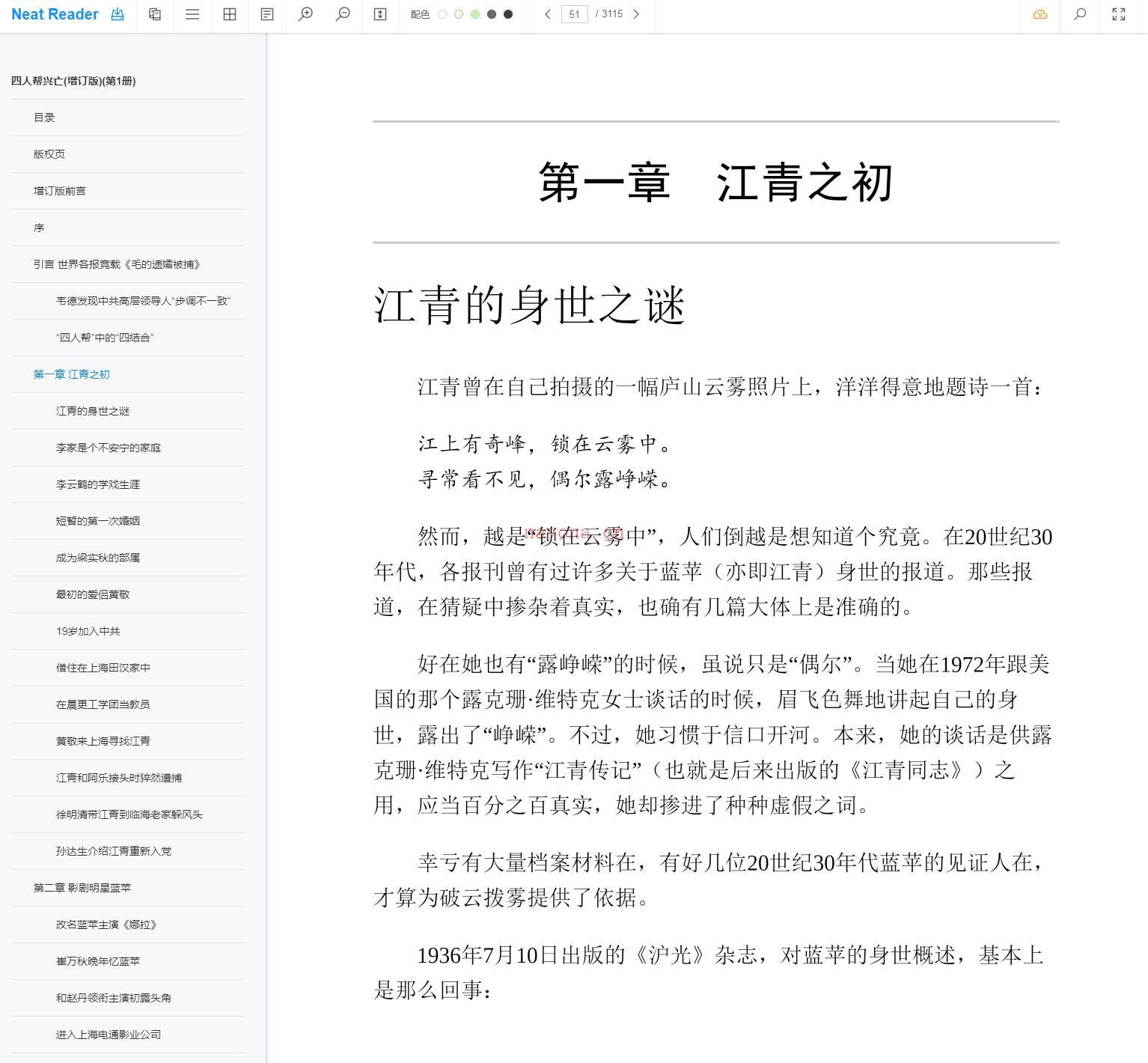1148x1063 pixels.
Task: Open 和赵丹领衔主演初露头角 section
Action: coord(114,998)
